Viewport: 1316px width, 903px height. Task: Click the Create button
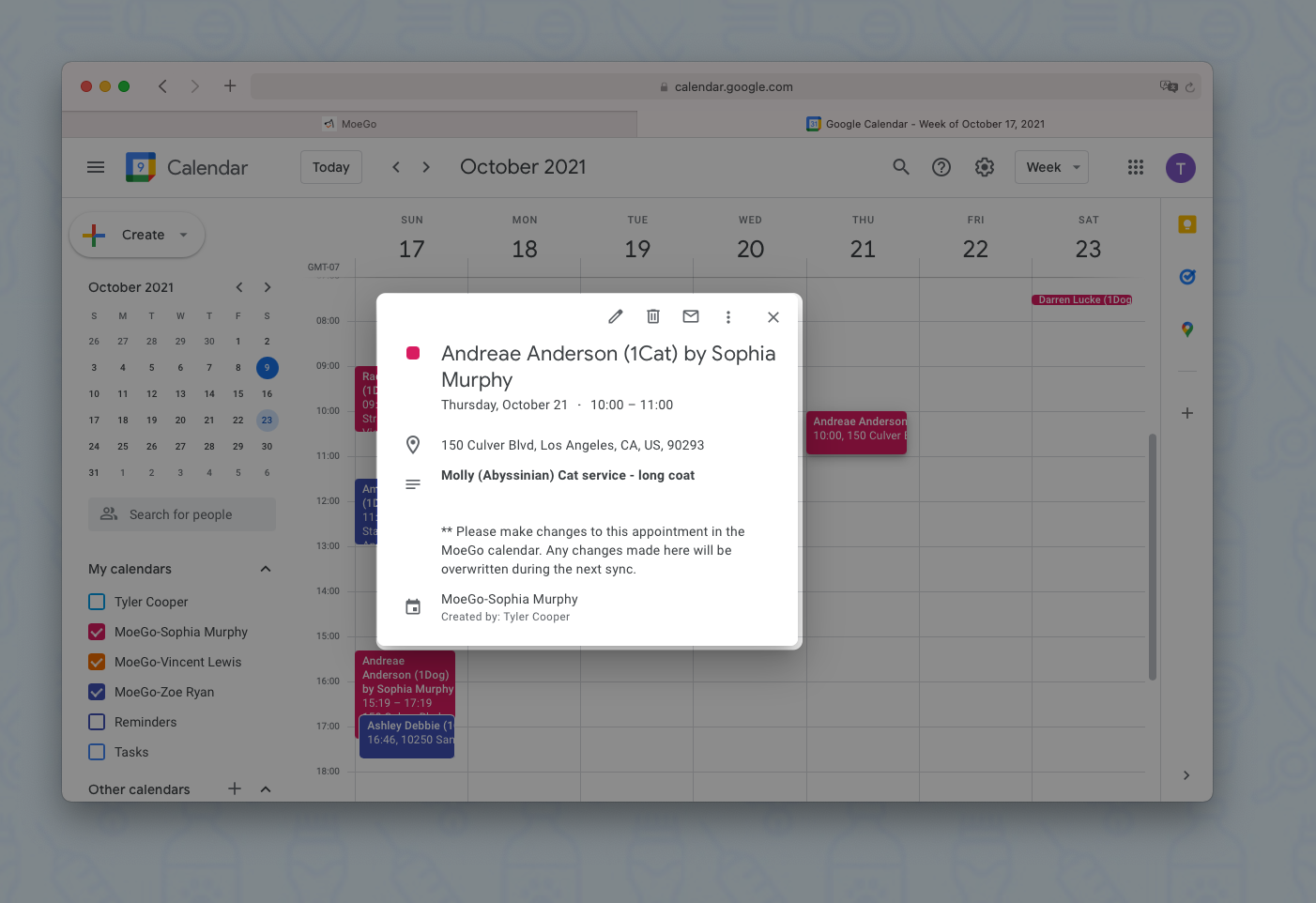point(137,235)
